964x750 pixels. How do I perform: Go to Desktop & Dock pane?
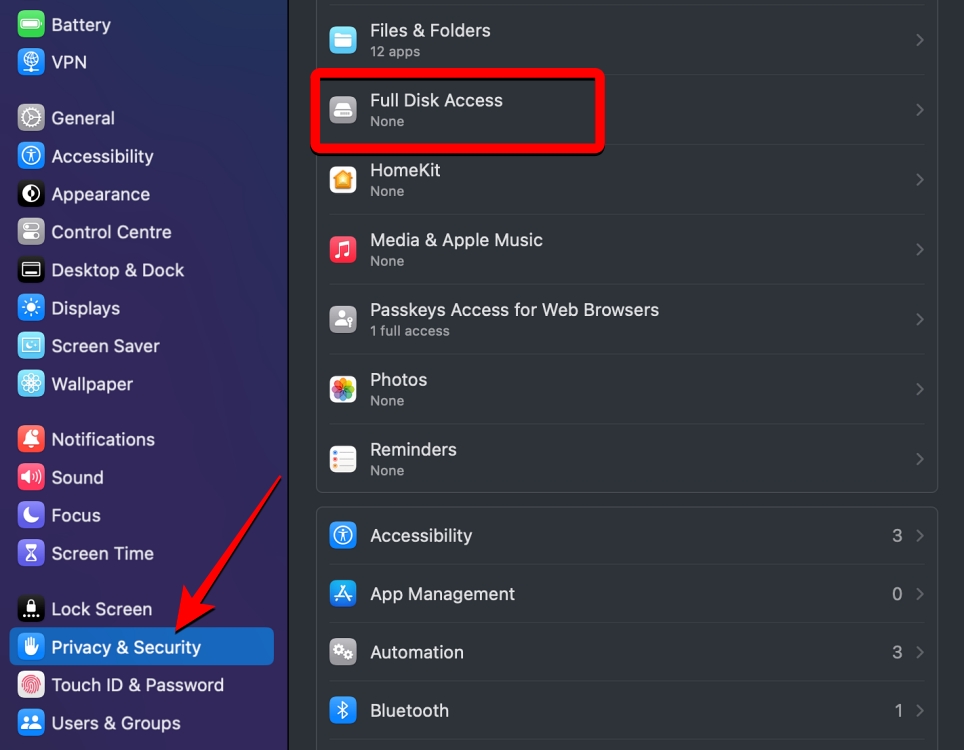(117, 270)
